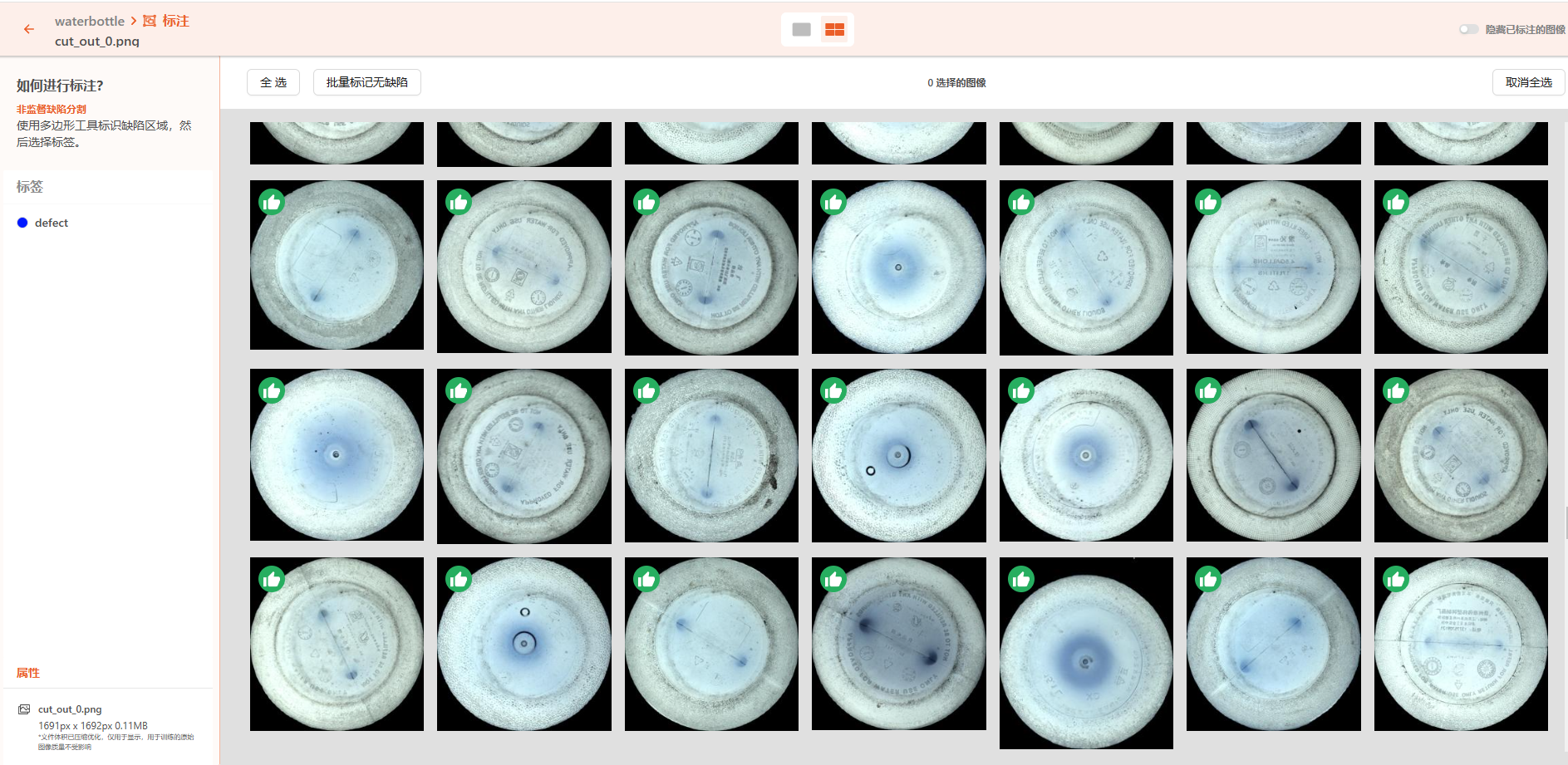Screen dimensions: 1568x765
Task: Select thumbnail with two black rings, third row
Action: (x=899, y=455)
